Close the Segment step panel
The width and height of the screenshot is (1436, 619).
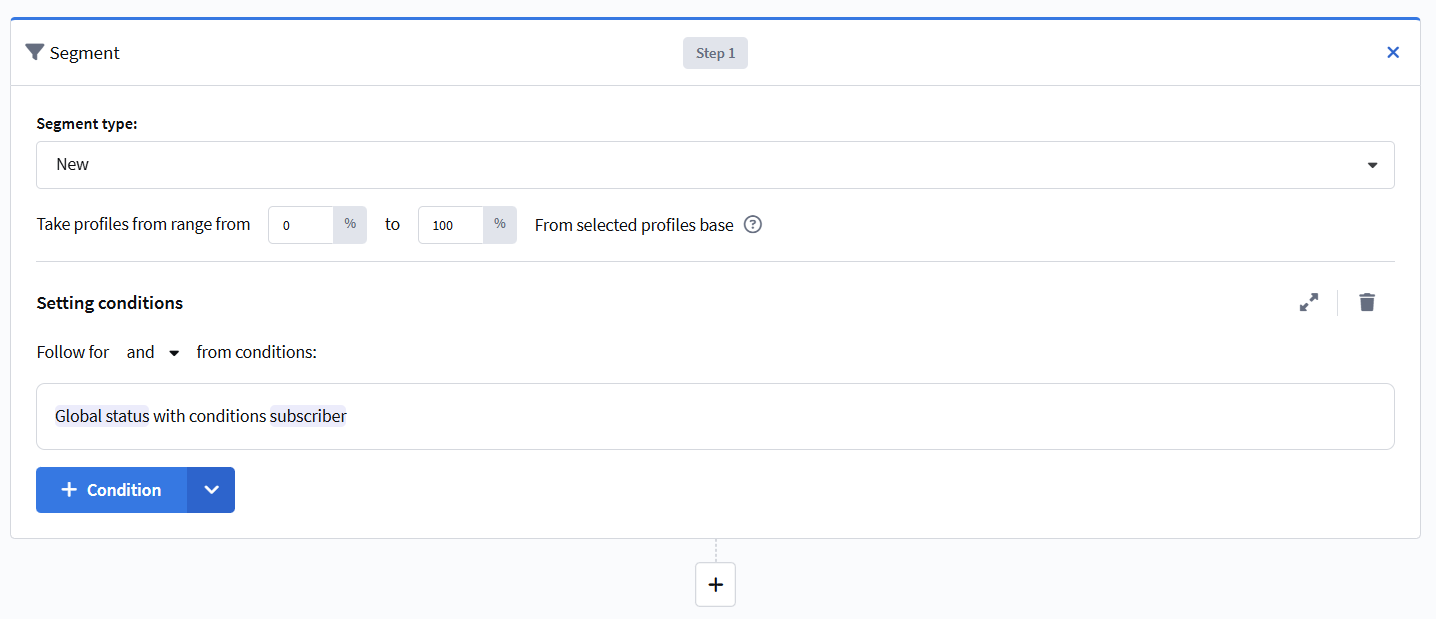pyautogui.click(x=1393, y=52)
